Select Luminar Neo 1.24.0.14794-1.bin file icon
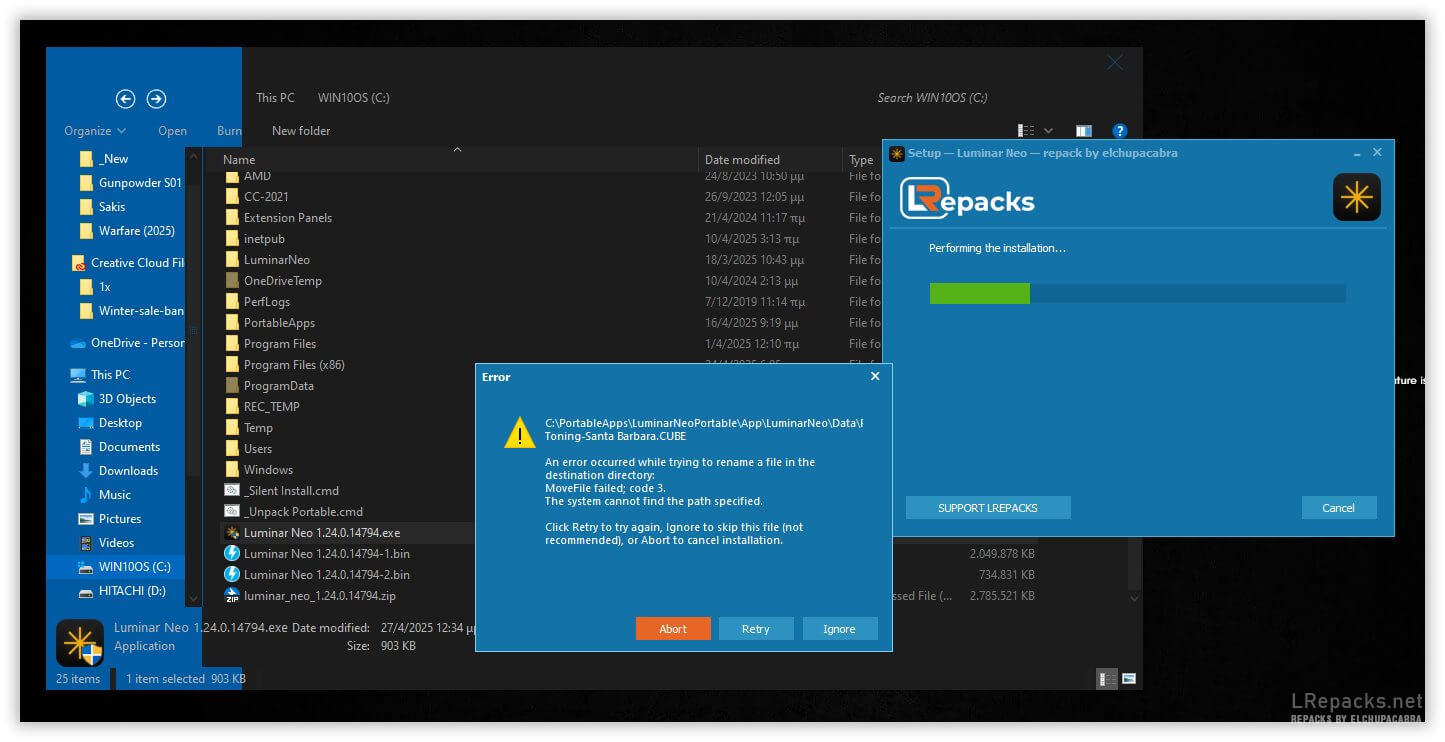1445x742 pixels. (232, 554)
